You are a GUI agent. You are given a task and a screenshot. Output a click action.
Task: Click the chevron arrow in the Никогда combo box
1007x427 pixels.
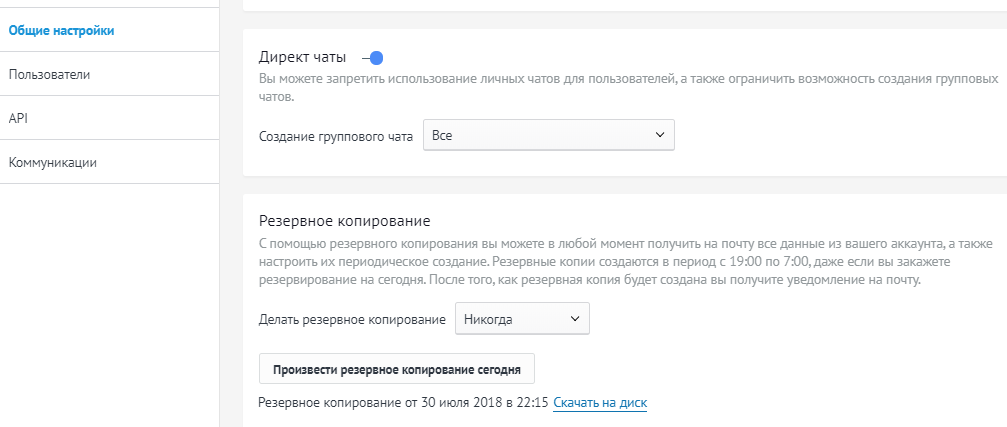tap(575, 318)
